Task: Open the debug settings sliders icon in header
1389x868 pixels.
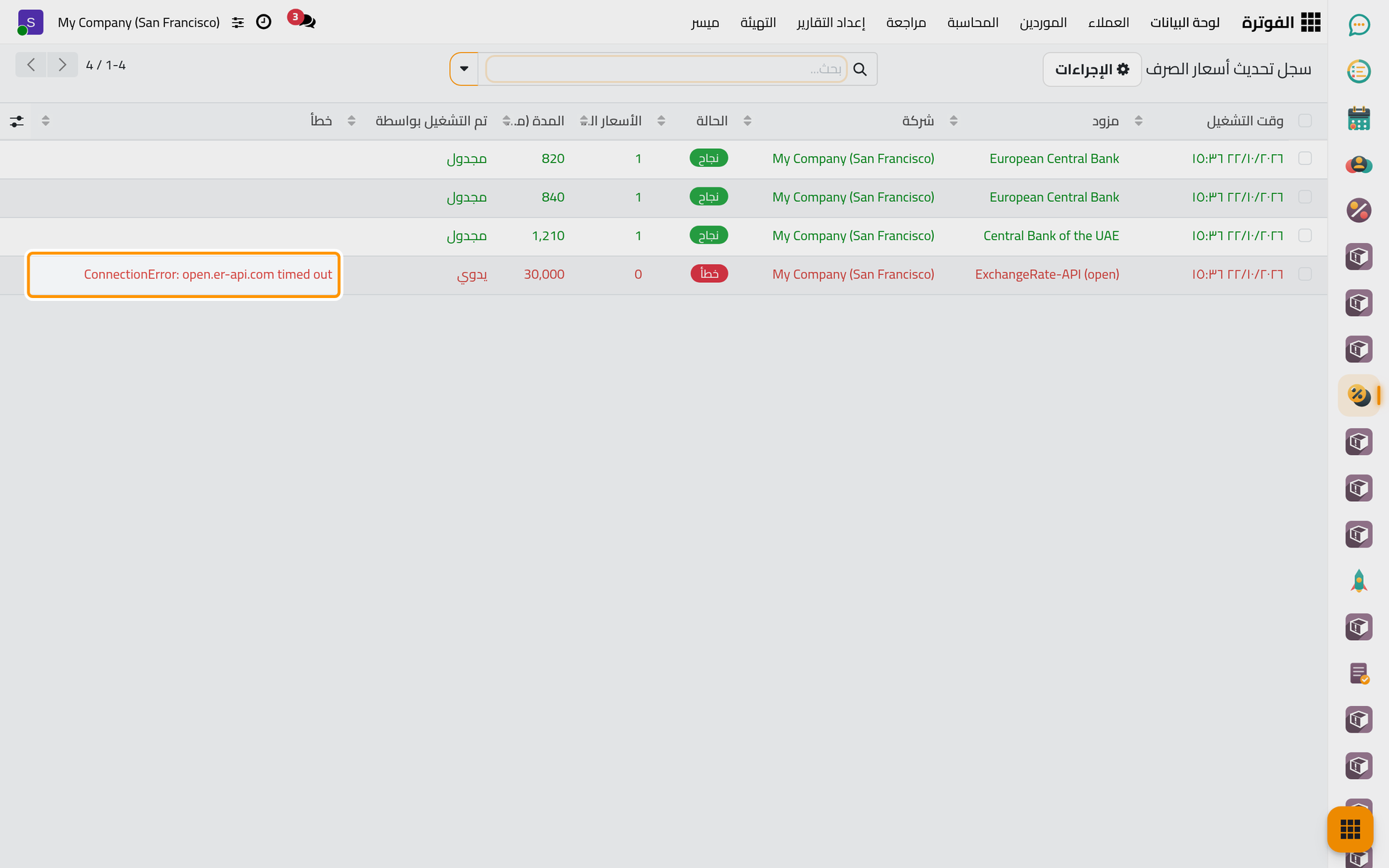Action: coord(237,22)
